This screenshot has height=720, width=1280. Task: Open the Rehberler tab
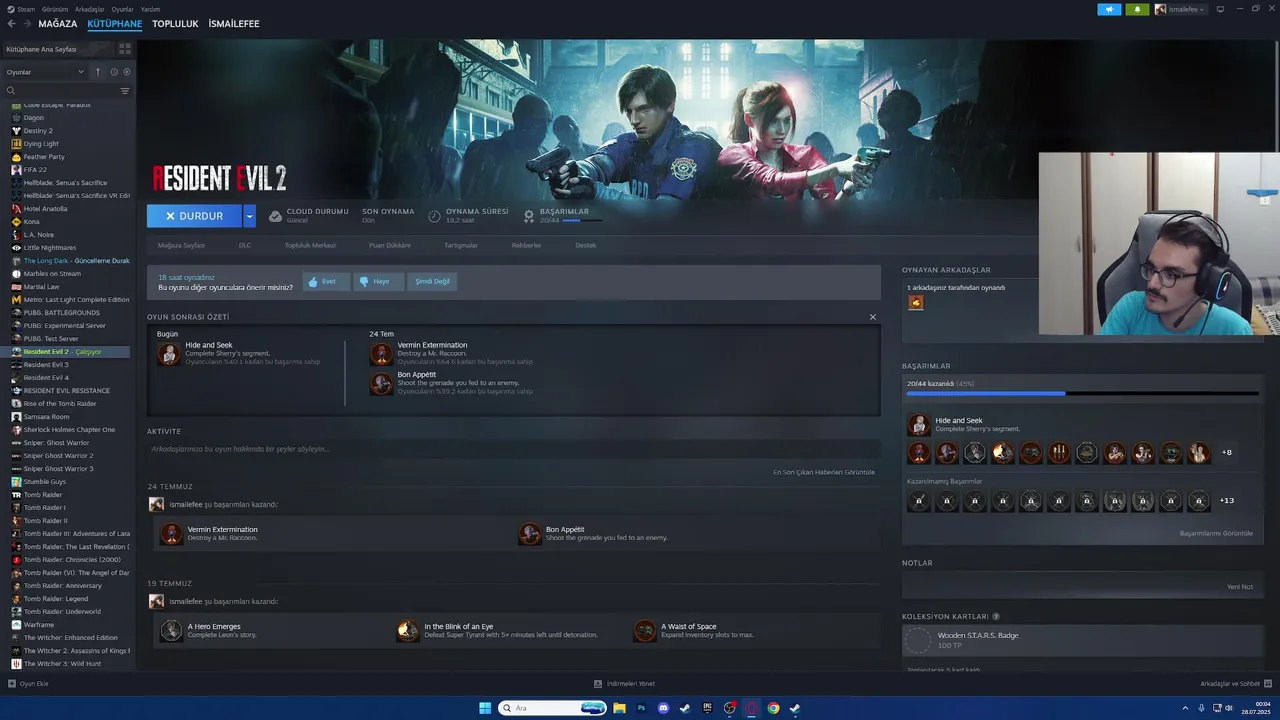pyautogui.click(x=526, y=245)
